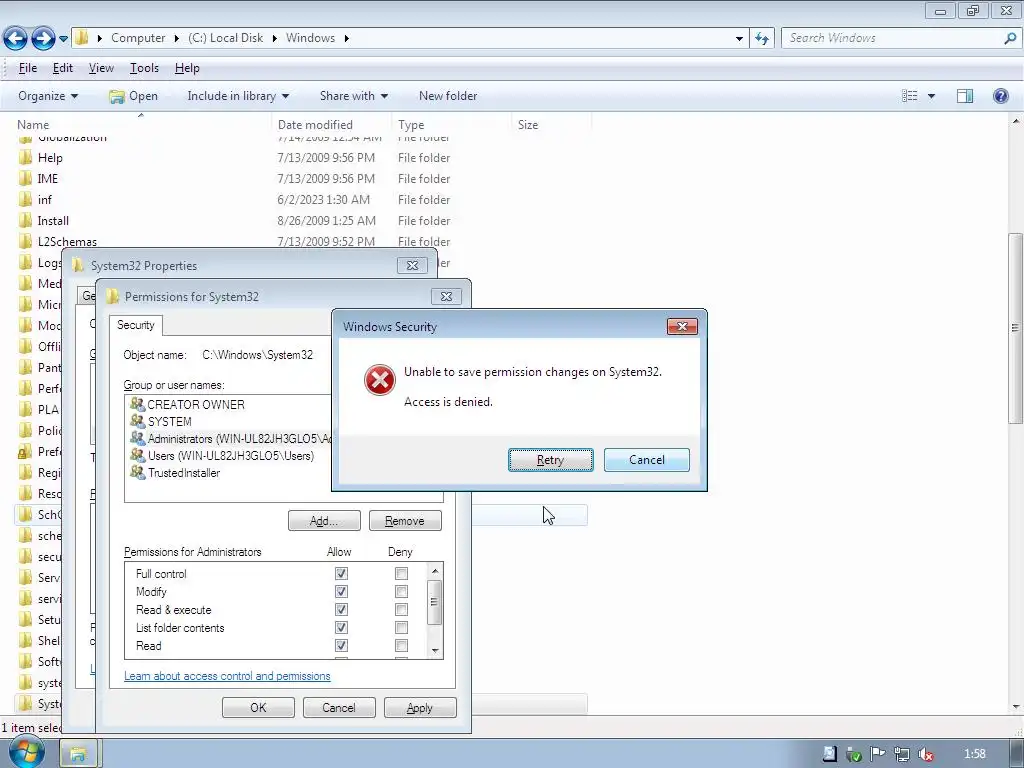Viewport: 1024px width, 768px height.
Task: Open Include in library dropdown
Action: coord(238,96)
